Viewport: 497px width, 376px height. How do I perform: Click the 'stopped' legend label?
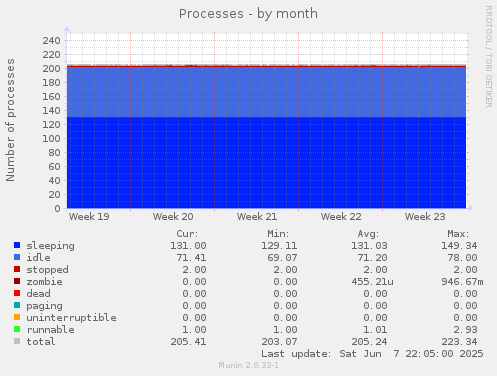(47, 270)
